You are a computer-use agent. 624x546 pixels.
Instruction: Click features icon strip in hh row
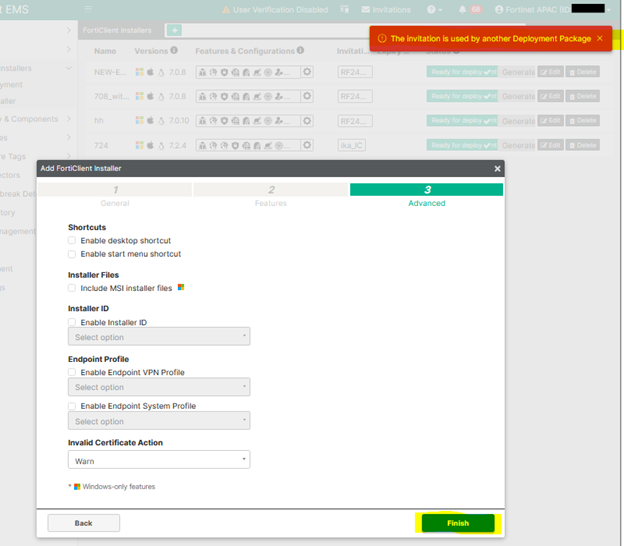(x=248, y=121)
